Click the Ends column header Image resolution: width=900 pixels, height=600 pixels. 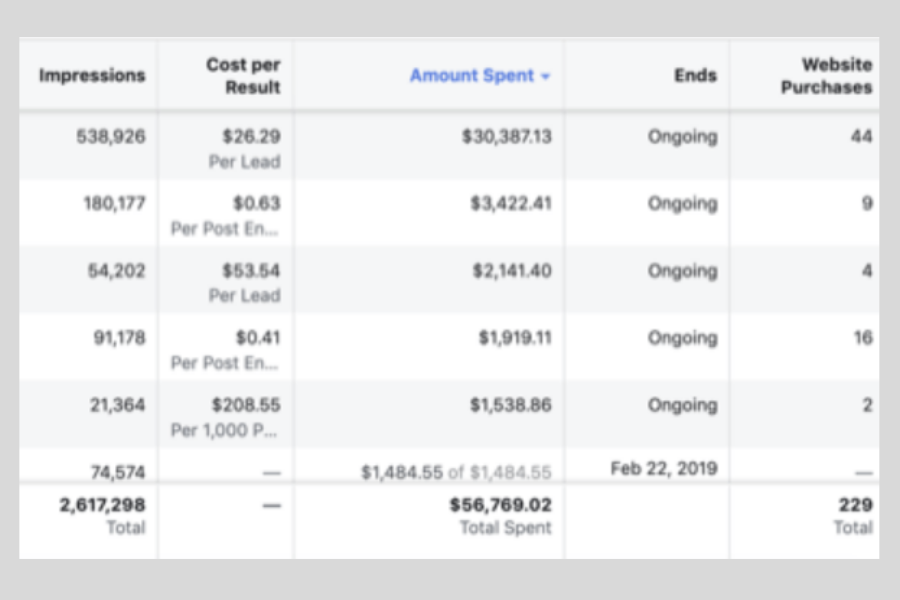(695, 76)
